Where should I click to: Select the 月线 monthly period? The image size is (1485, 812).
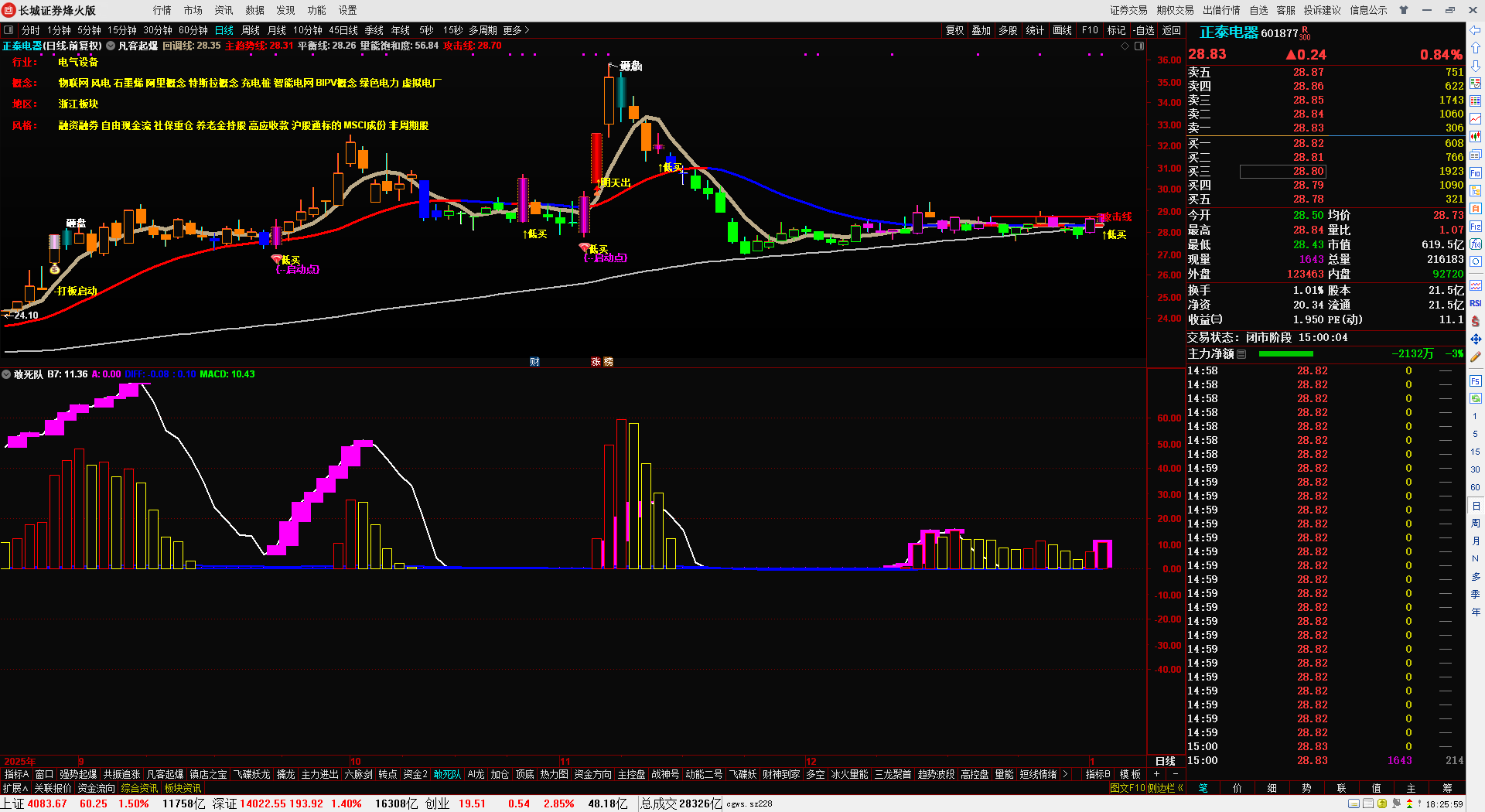coord(277,30)
